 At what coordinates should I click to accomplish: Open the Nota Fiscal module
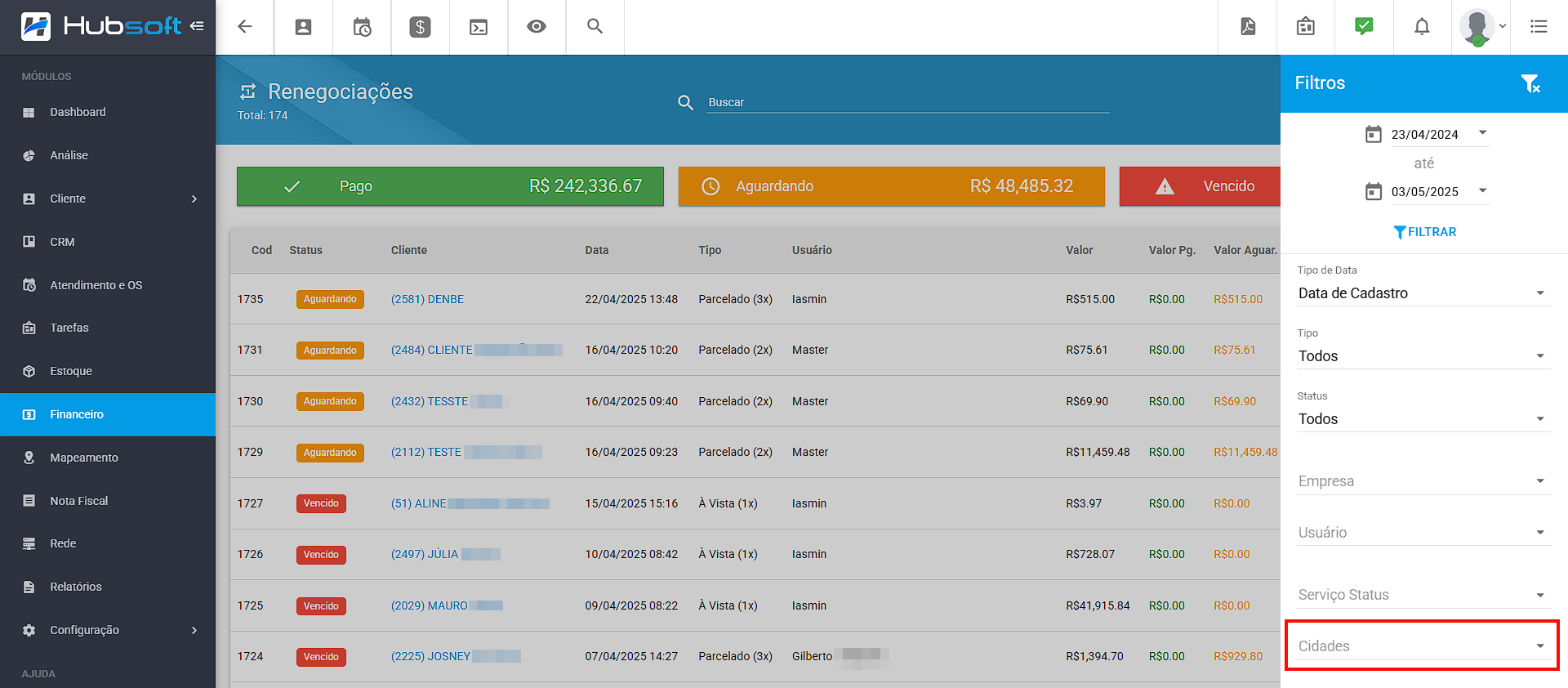coord(108,501)
